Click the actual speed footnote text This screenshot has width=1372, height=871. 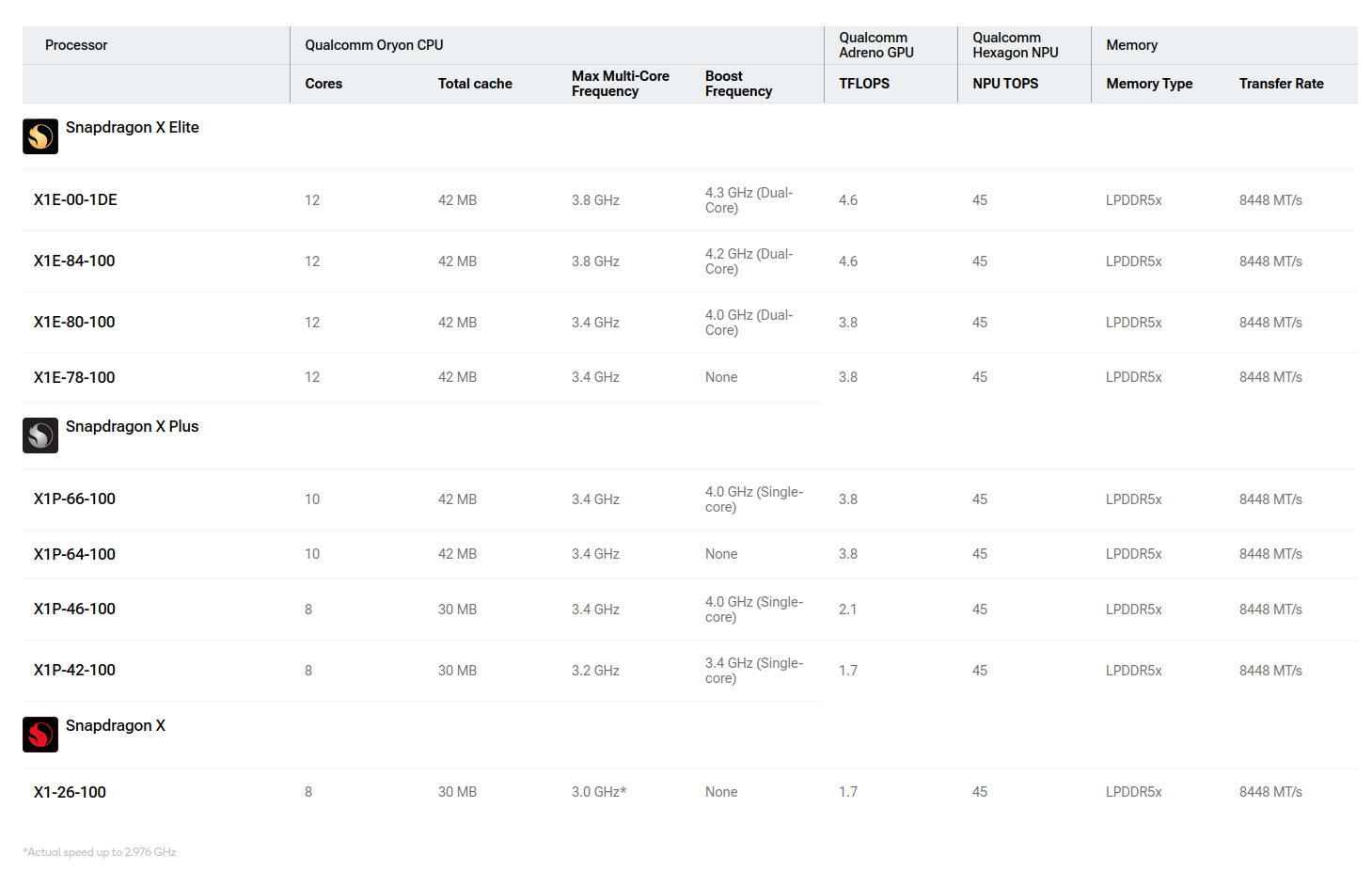click(100, 852)
